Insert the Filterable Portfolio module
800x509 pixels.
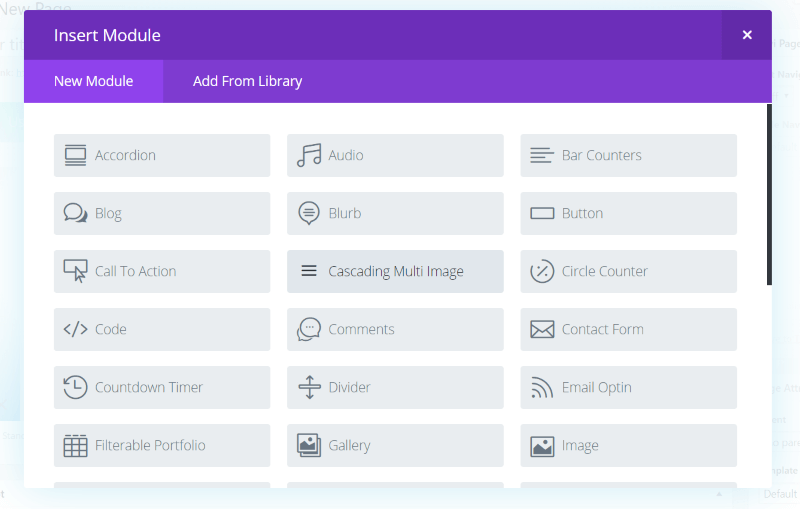162,445
